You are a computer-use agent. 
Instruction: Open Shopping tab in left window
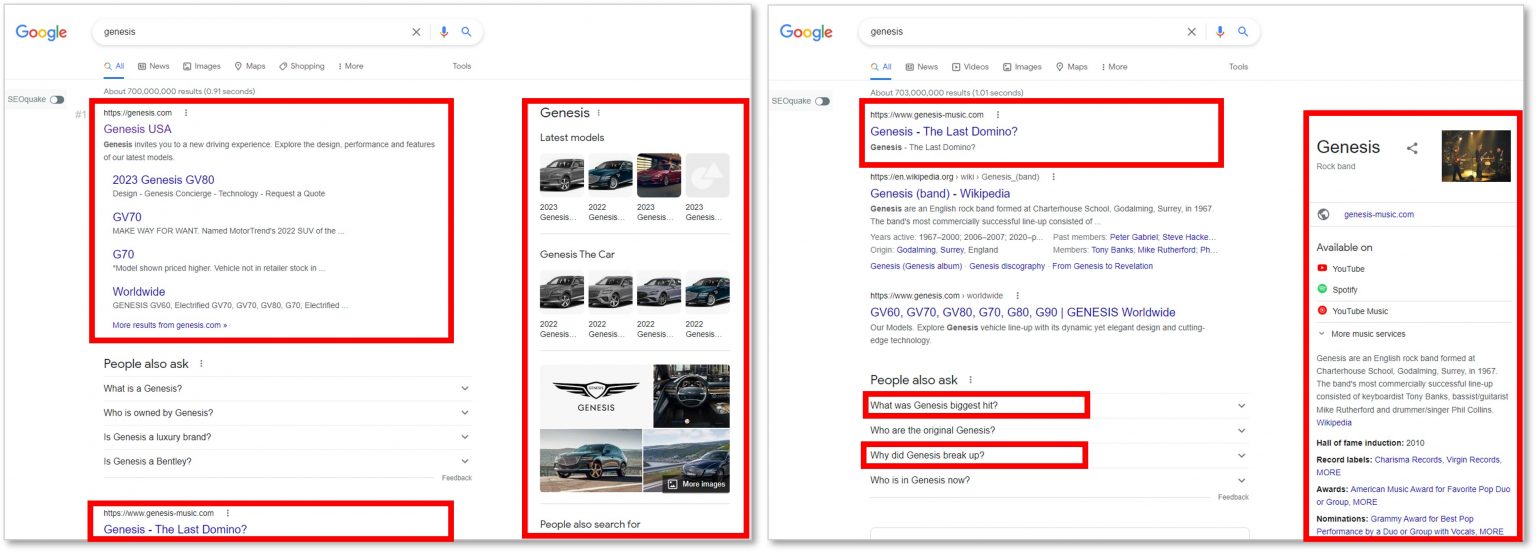pos(302,66)
